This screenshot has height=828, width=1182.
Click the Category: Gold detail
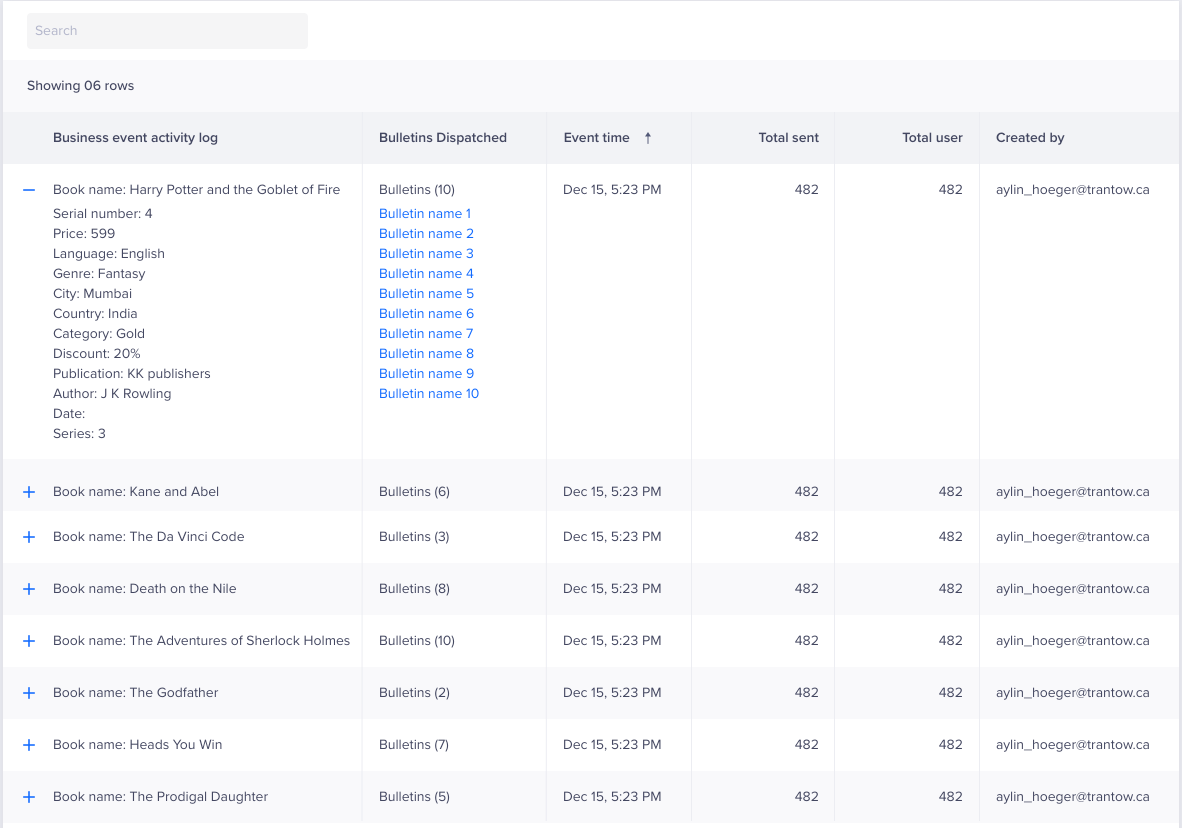point(99,333)
